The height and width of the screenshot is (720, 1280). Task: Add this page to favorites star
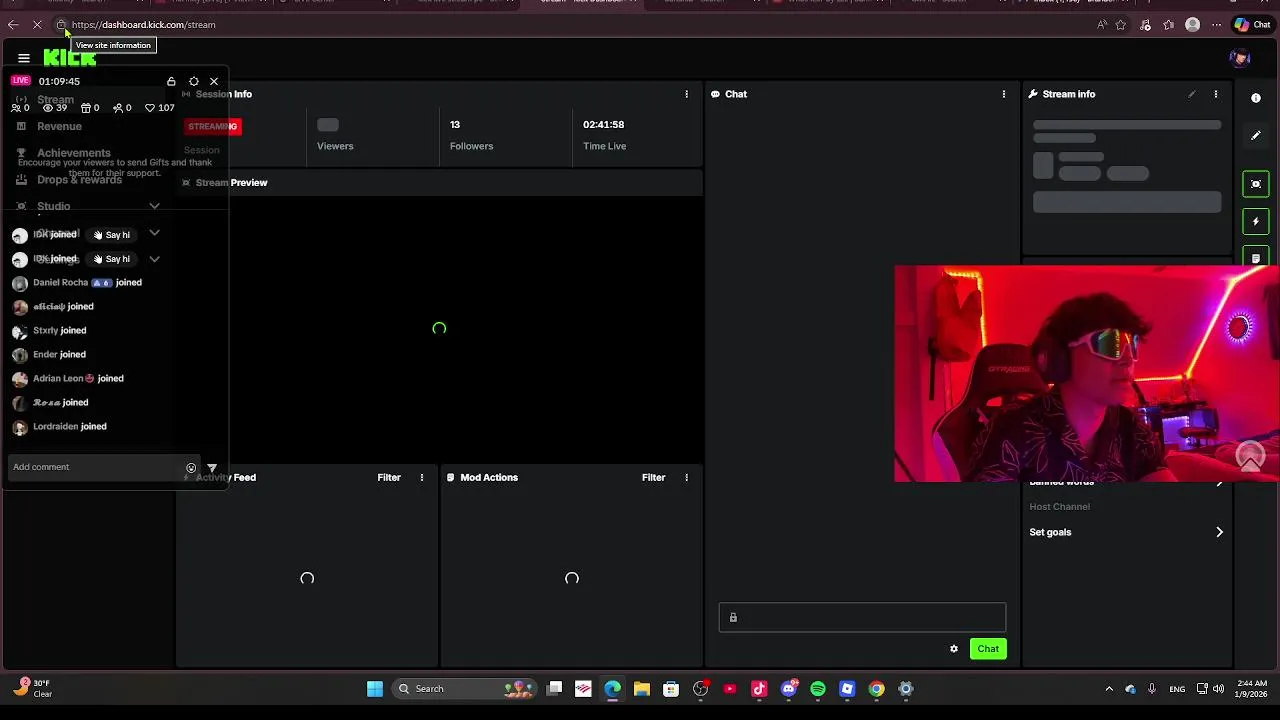pyautogui.click(x=1121, y=25)
